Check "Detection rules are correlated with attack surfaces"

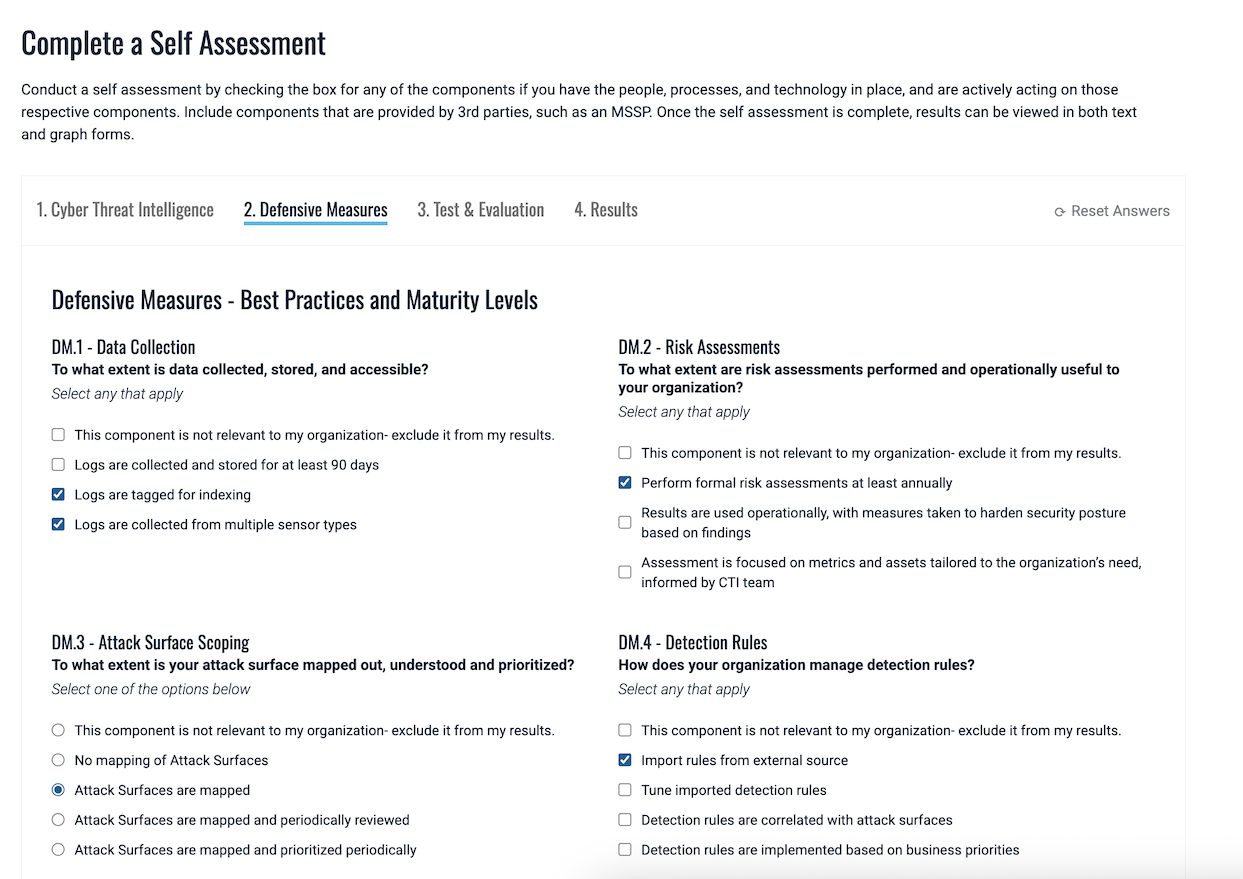[x=624, y=820]
